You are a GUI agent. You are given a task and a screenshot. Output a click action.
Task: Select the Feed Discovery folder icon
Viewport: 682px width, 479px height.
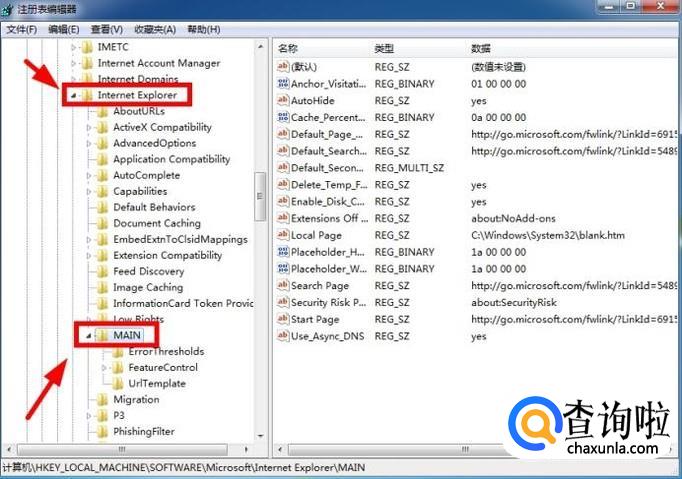pyautogui.click(x=103, y=271)
